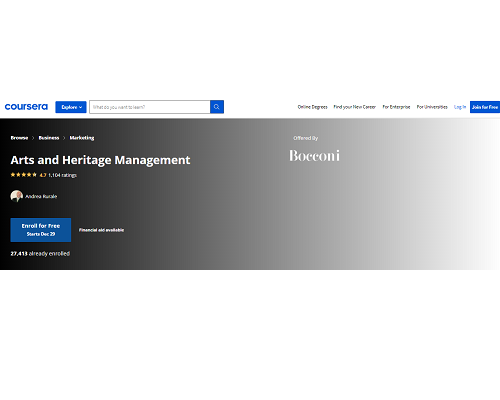Open instructor Andrea Rurale's profile
This screenshot has height=400, width=500.
41,196
